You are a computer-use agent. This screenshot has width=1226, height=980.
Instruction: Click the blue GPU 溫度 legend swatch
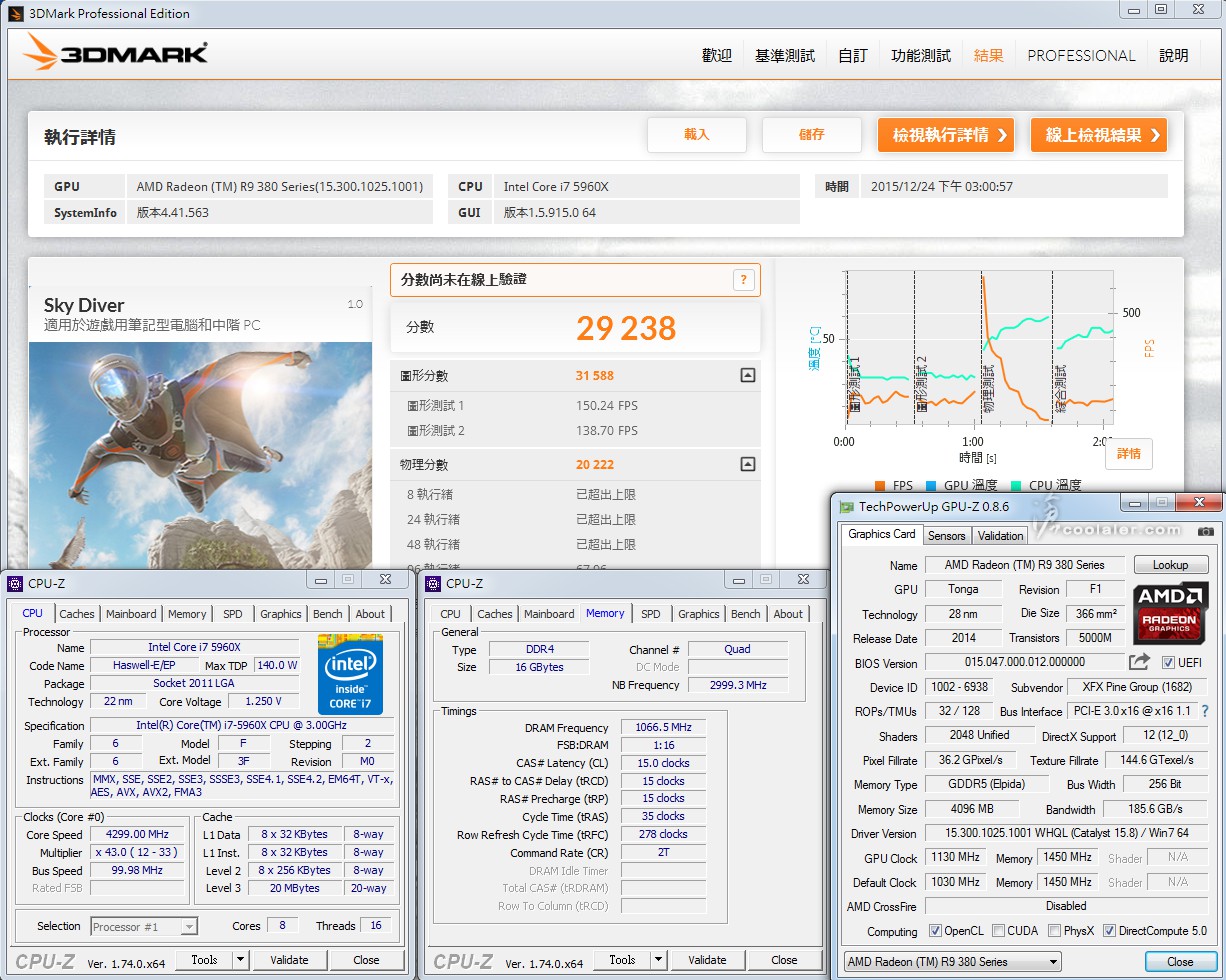tap(931, 486)
